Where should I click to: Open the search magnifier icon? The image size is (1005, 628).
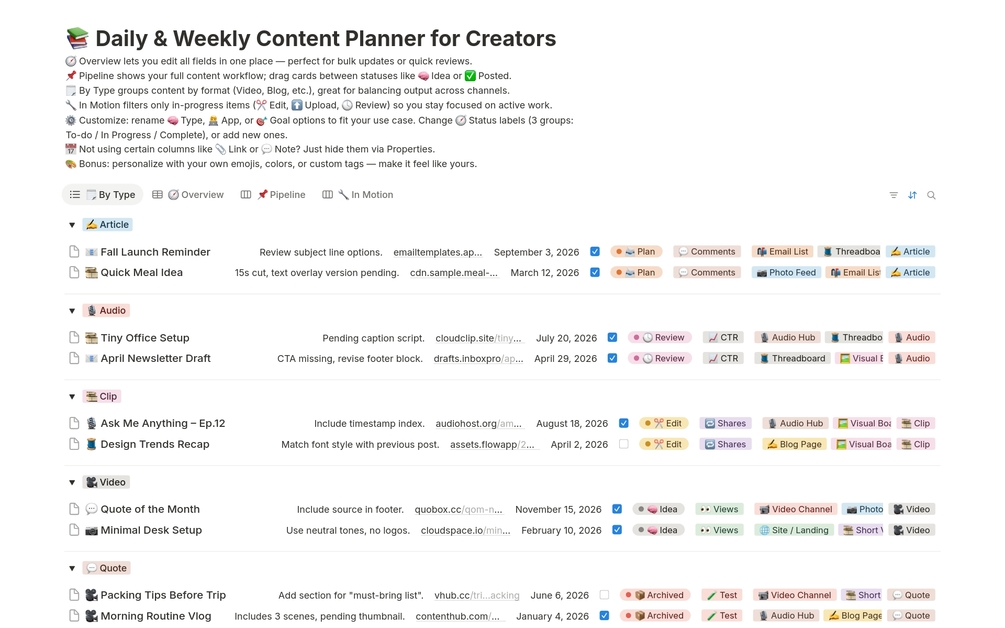[x=931, y=195]
